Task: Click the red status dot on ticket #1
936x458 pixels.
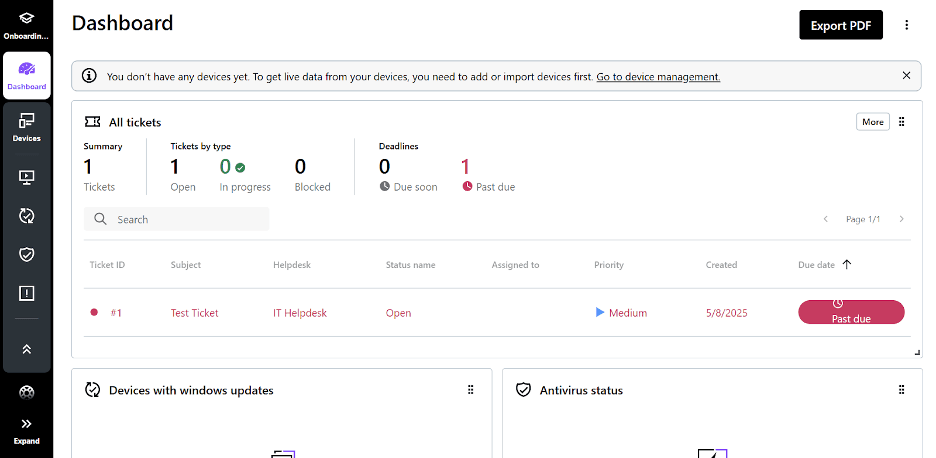Action: [94, 312]
